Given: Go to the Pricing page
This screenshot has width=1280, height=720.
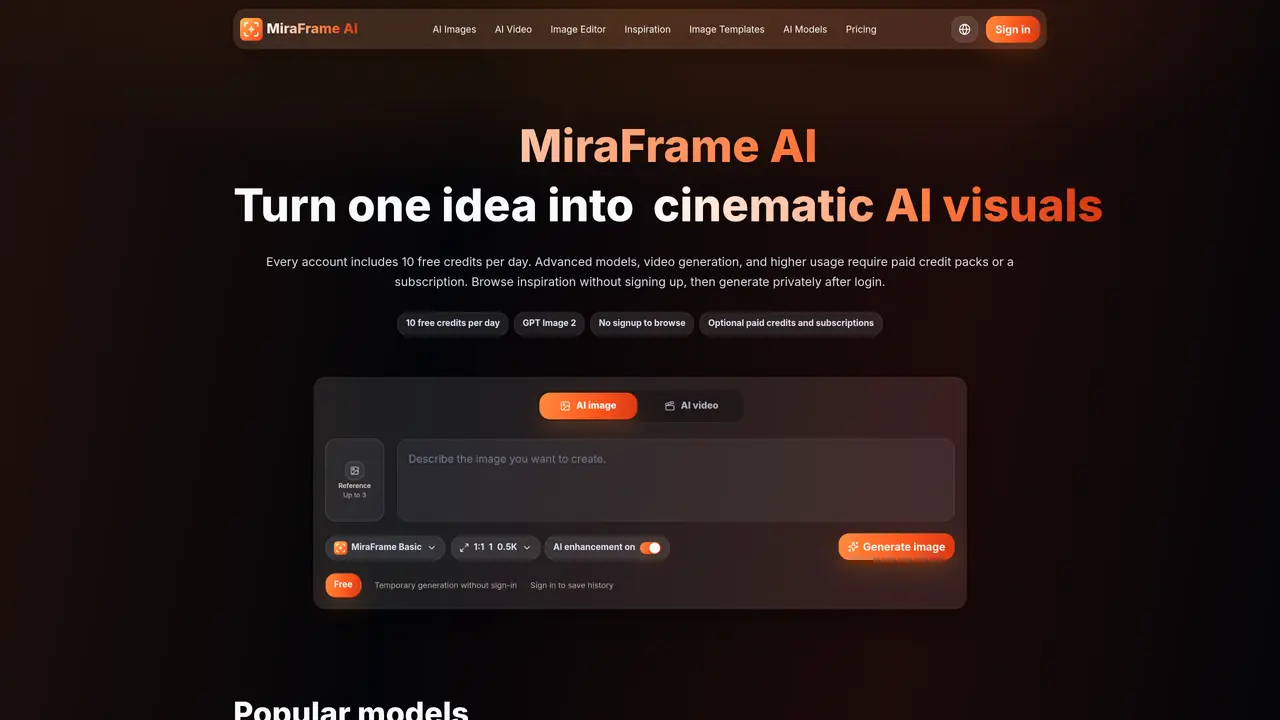Looking at the screenshot, I should (x=861, y=30).
